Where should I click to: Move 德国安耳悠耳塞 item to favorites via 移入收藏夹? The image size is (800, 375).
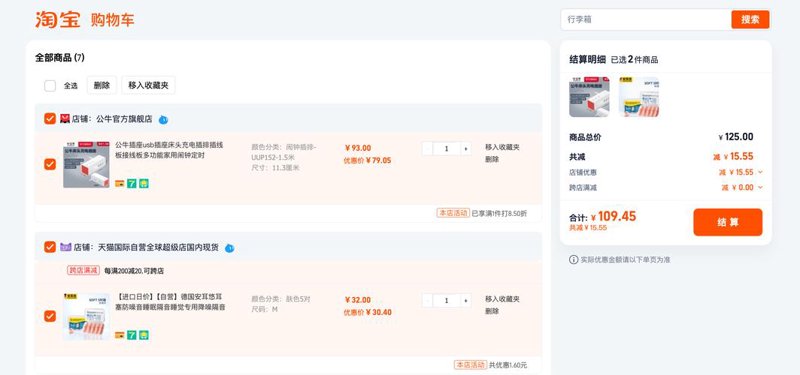tap(502, 299)
